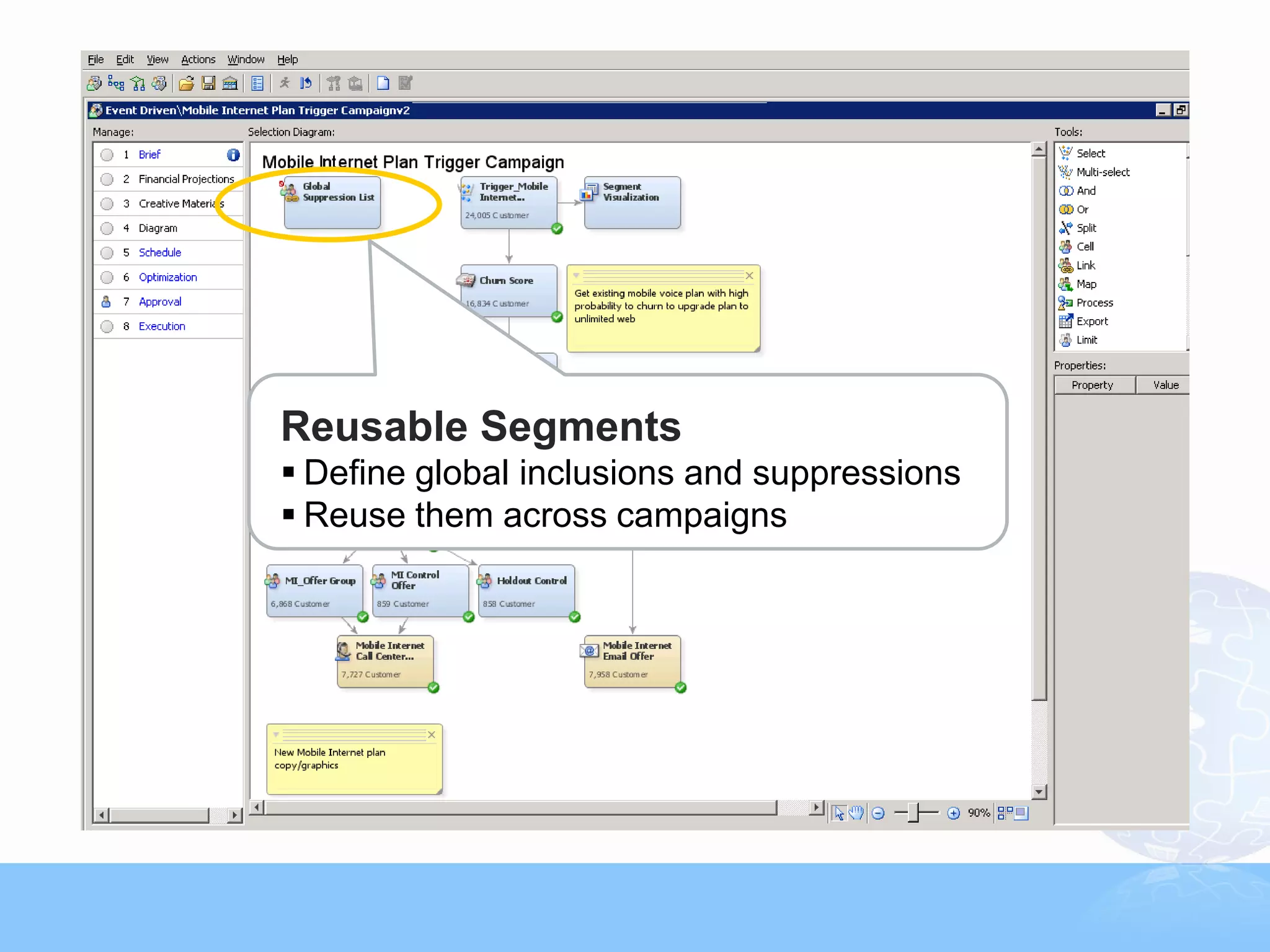Click the first person-with-calculator toolbar icon

tap(94, 83)
